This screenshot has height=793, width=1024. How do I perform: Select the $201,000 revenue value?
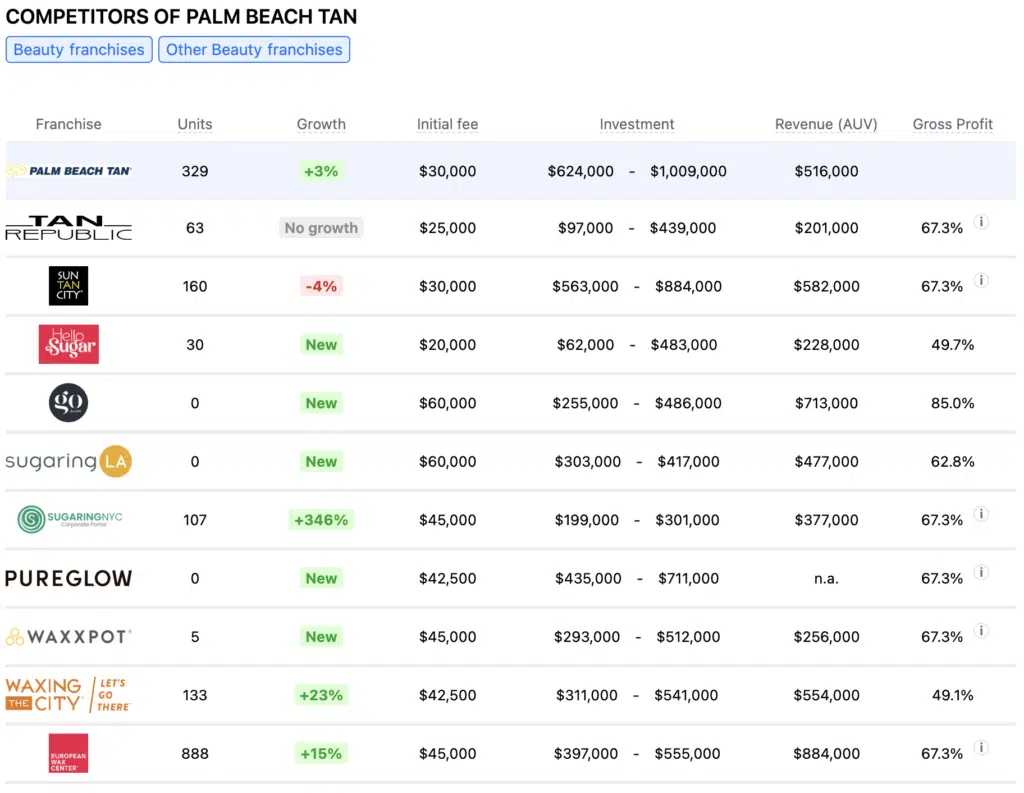pos(826,228)
